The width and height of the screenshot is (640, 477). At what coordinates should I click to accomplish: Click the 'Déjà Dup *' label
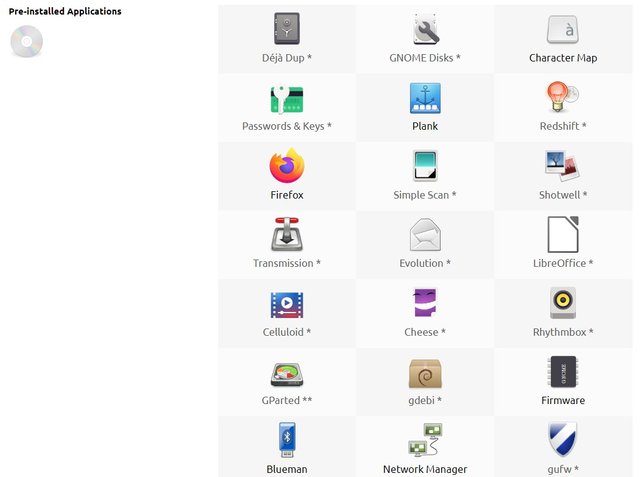[x=287, y=58]
